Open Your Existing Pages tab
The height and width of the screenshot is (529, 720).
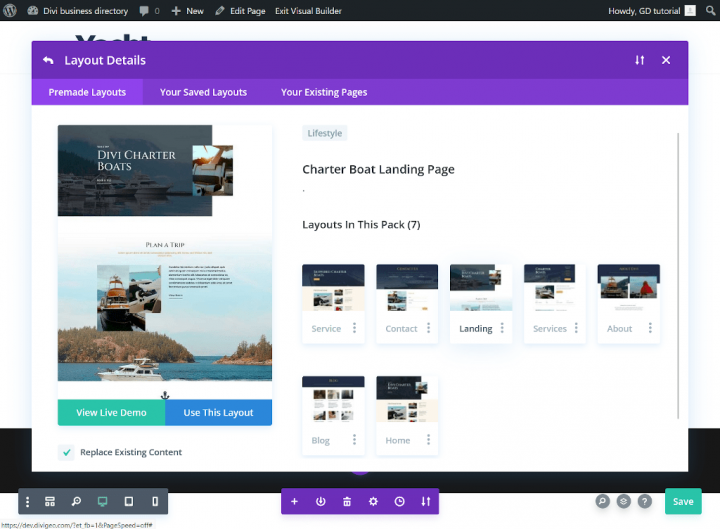coord(324,92)
